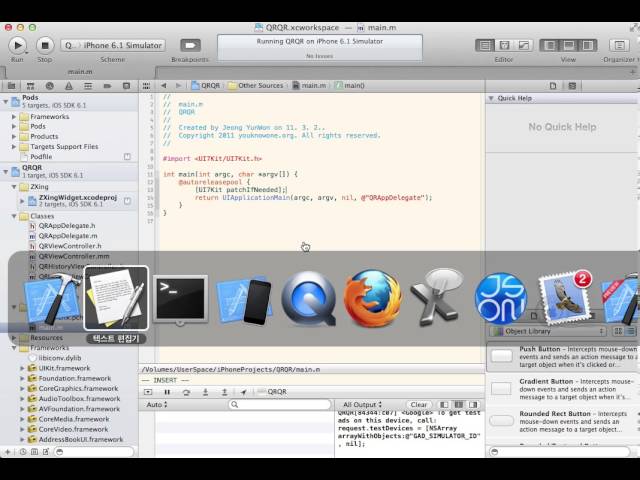Toggle the Navigator pane visibility
The height and width of the screenshot is (480, 640).
pyautogui.click(x=549, y=45)
